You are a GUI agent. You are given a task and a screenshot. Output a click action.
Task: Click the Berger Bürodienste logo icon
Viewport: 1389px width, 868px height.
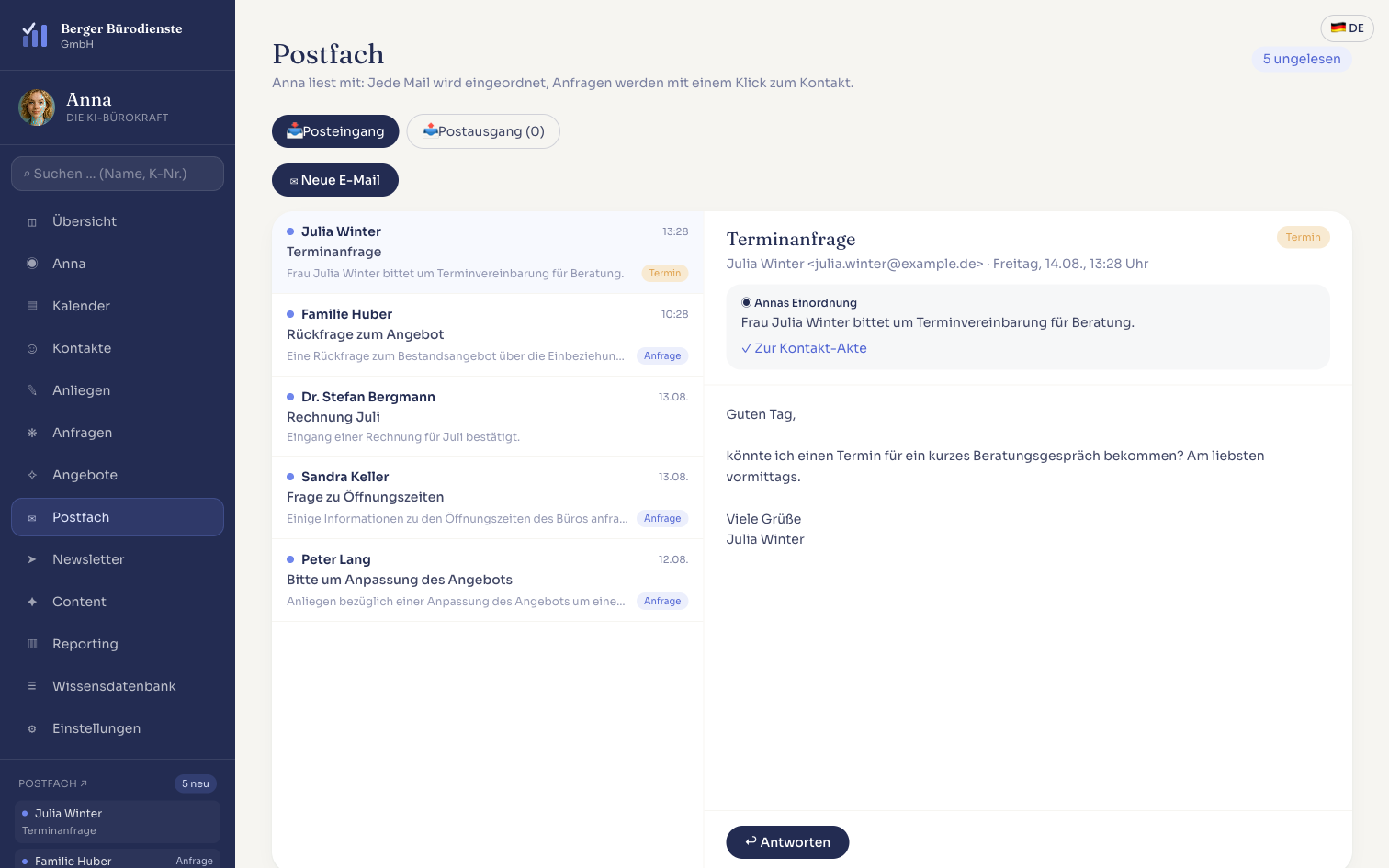(x=35, y=35)
